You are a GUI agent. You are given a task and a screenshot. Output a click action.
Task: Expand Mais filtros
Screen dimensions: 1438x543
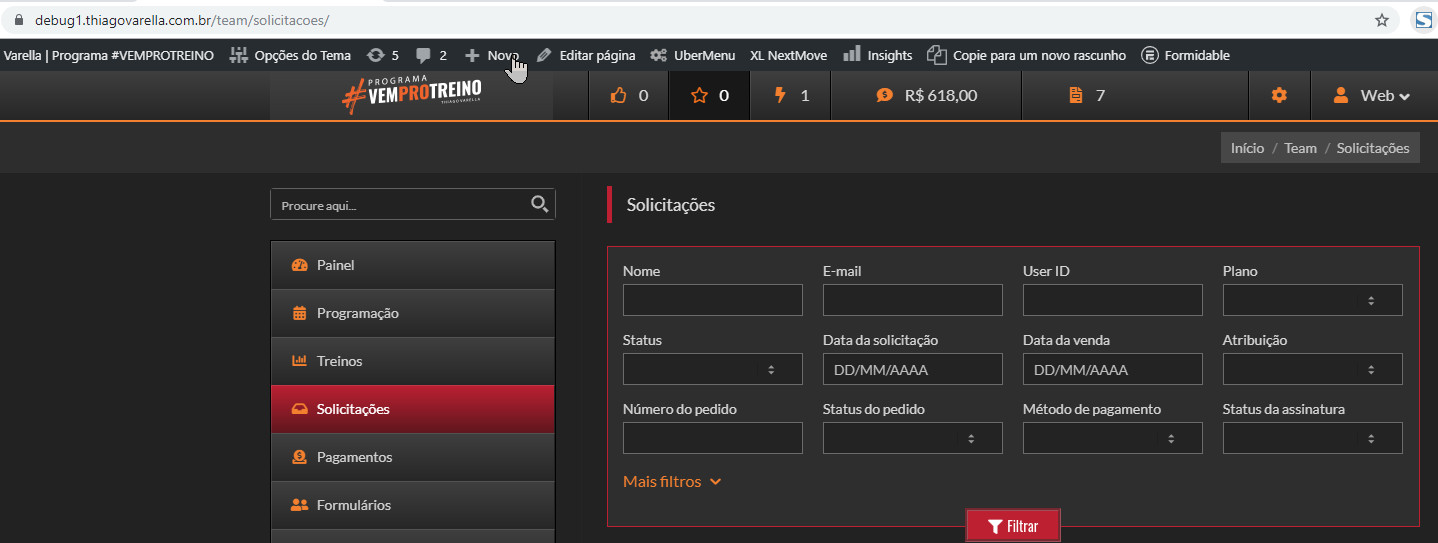pos(672,481)
